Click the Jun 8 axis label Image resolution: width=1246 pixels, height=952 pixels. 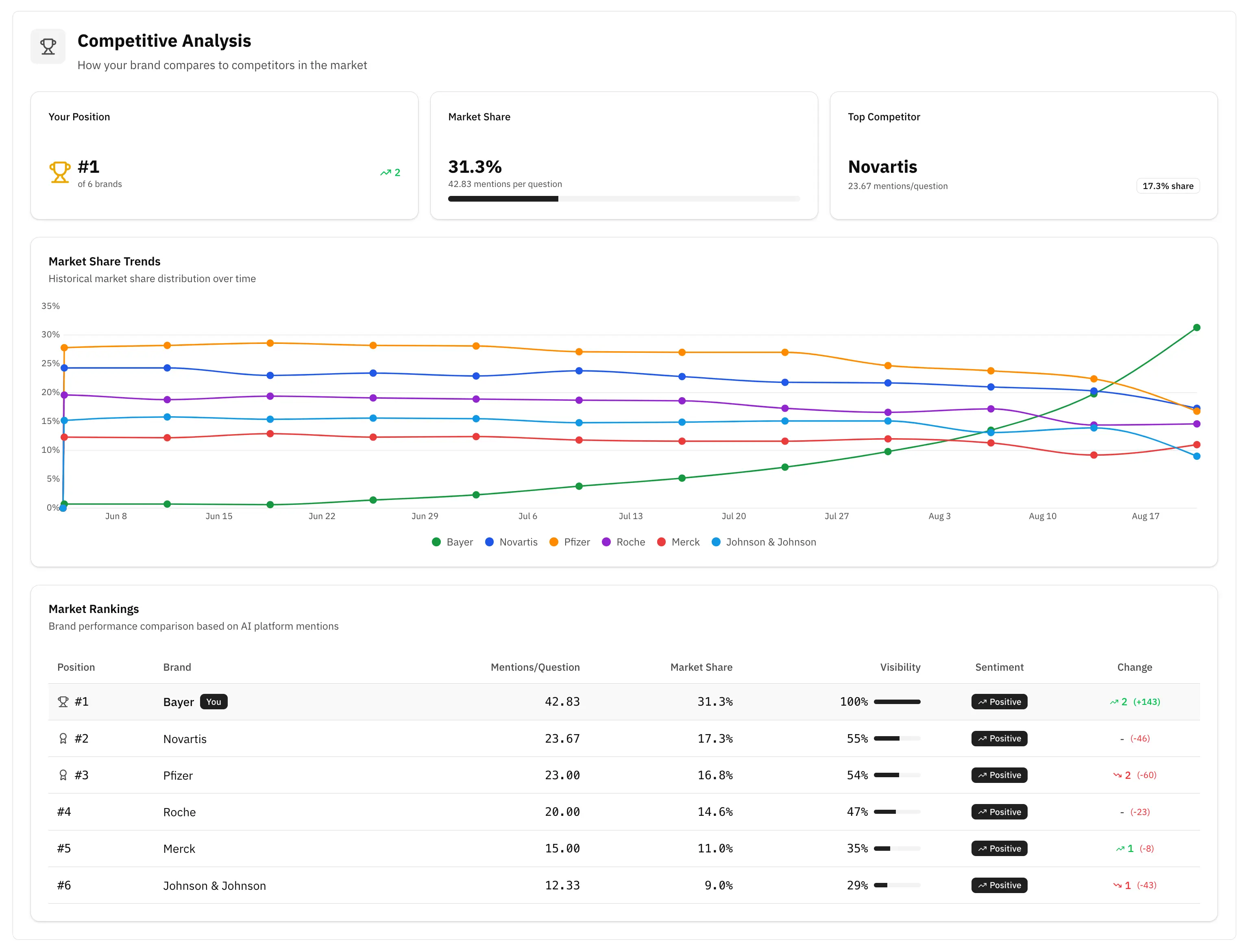click(x=115, y=516)
